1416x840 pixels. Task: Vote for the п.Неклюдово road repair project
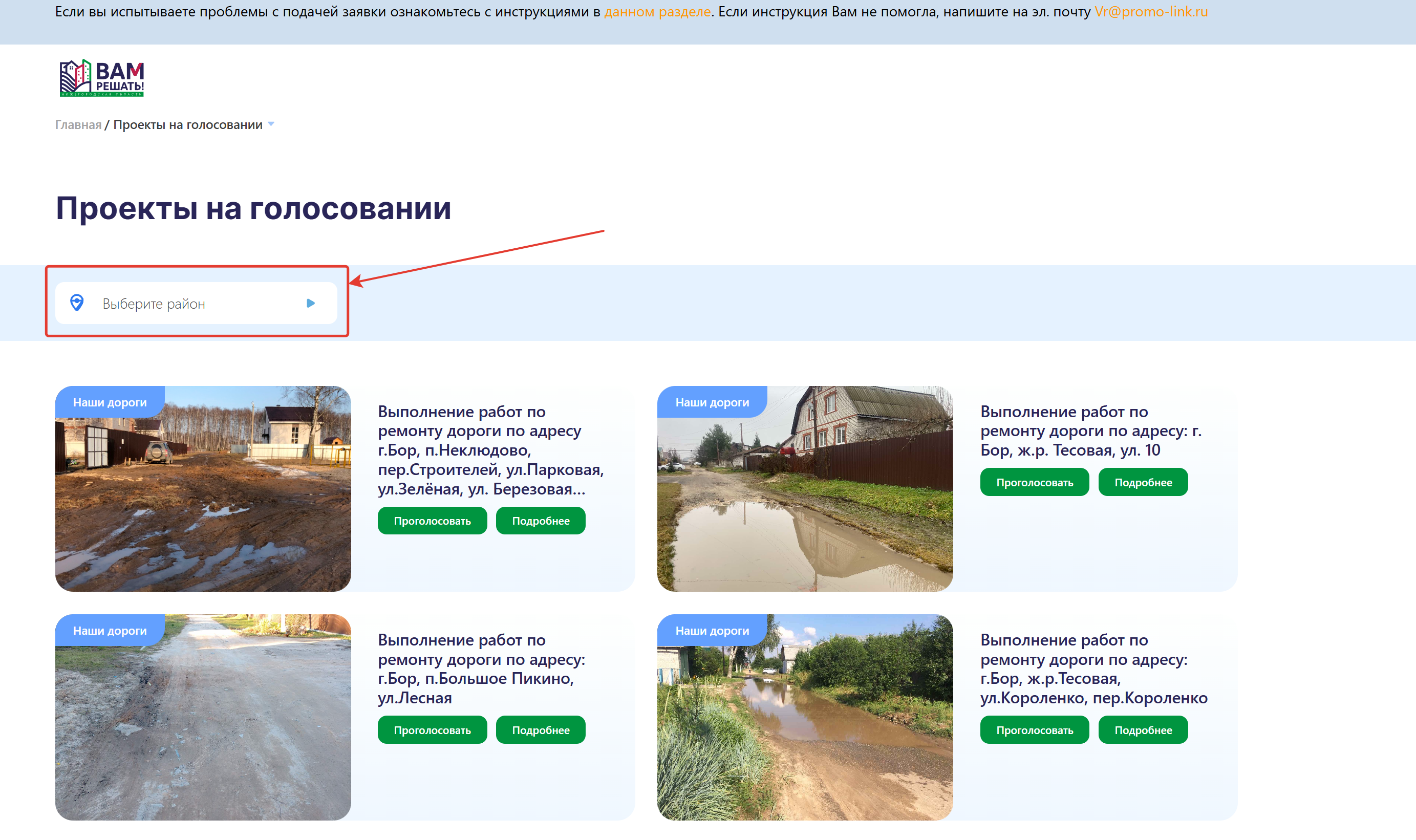pyautogui.click(x=433, y=521)
